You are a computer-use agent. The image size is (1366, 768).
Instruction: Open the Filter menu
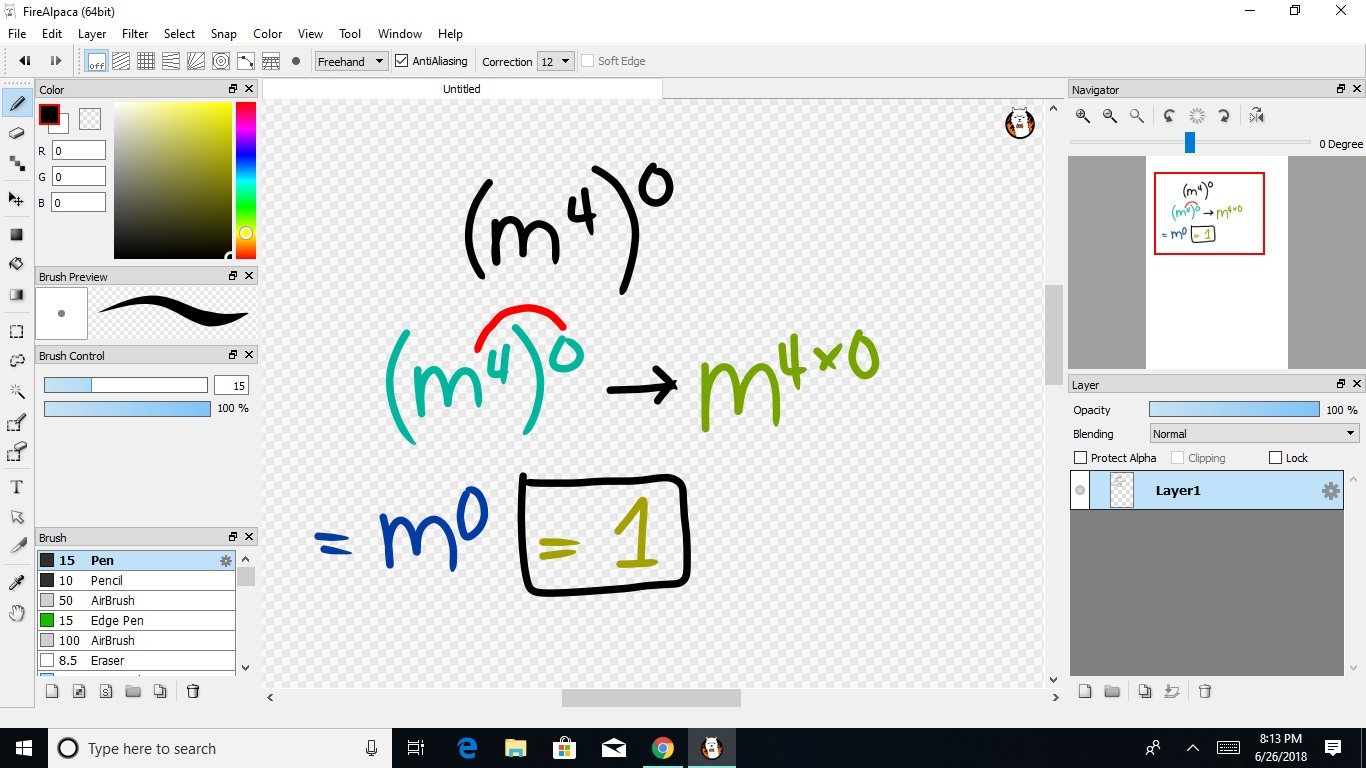coord(135,34)
